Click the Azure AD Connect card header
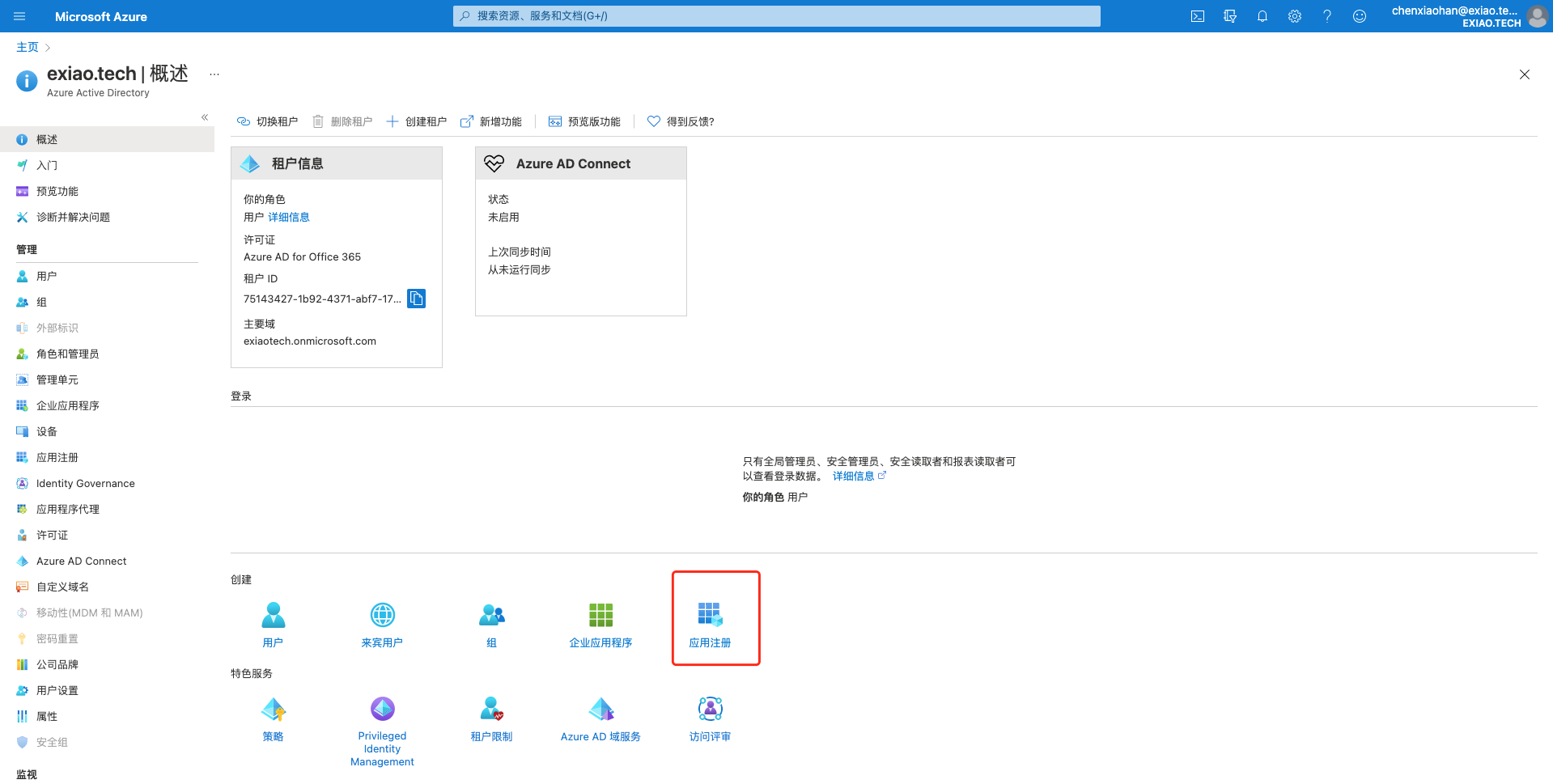The width and height of the screenshot is (1553, 784). click(x=581, y=163)
